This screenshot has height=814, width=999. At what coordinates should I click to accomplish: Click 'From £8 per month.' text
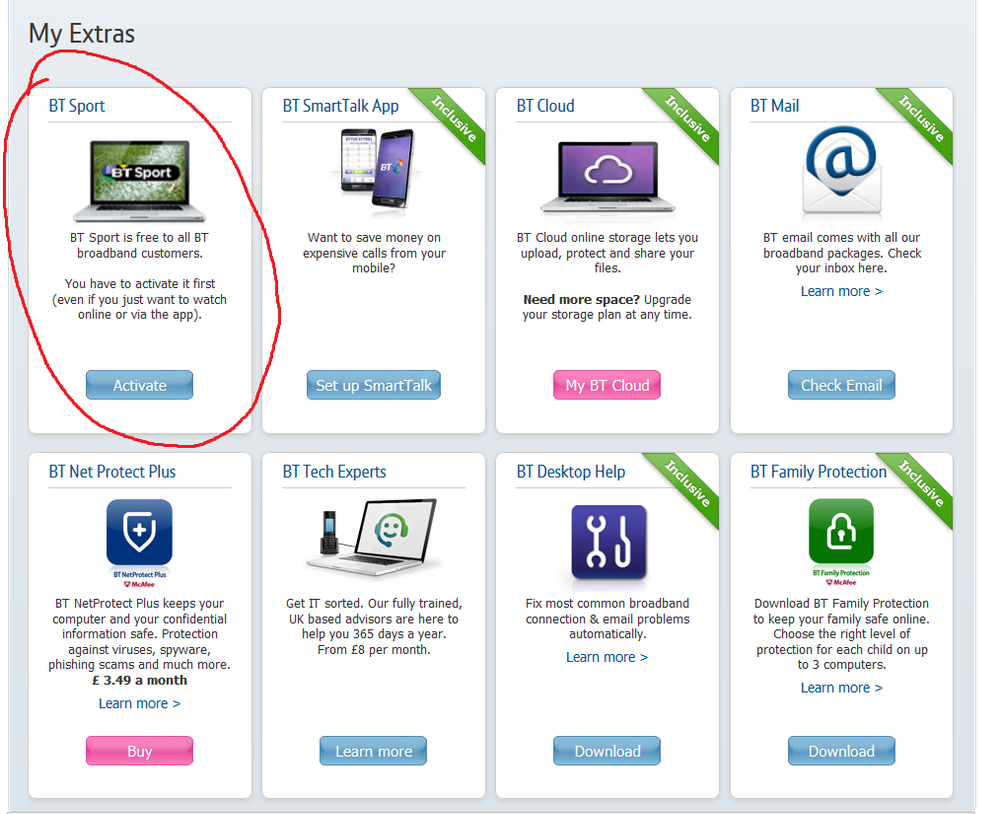tap(373, 650)
